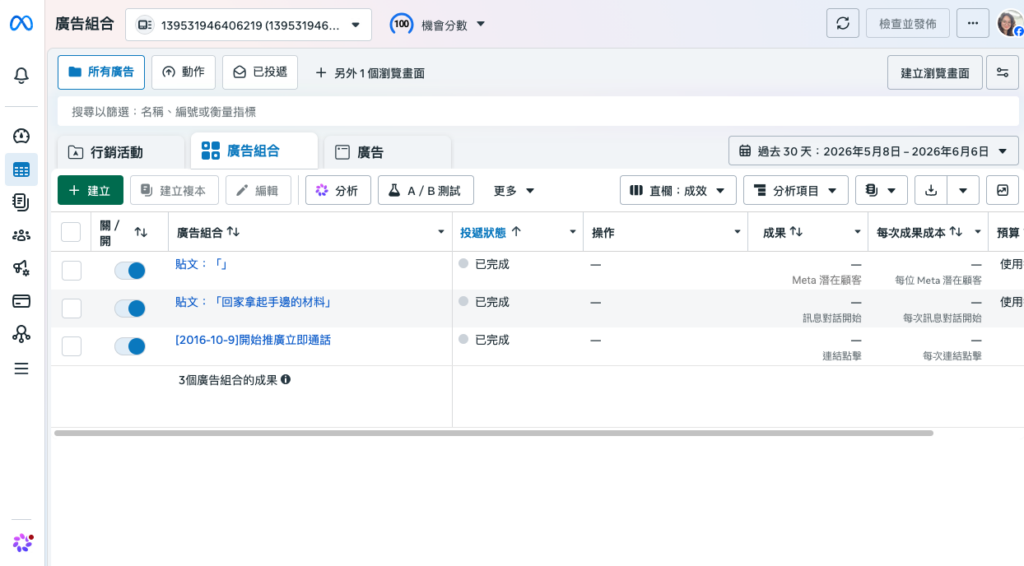Sort by 每次成果成本 column arrows
The width and height of the screenshot is (1024, 566).
coord(955,232)
